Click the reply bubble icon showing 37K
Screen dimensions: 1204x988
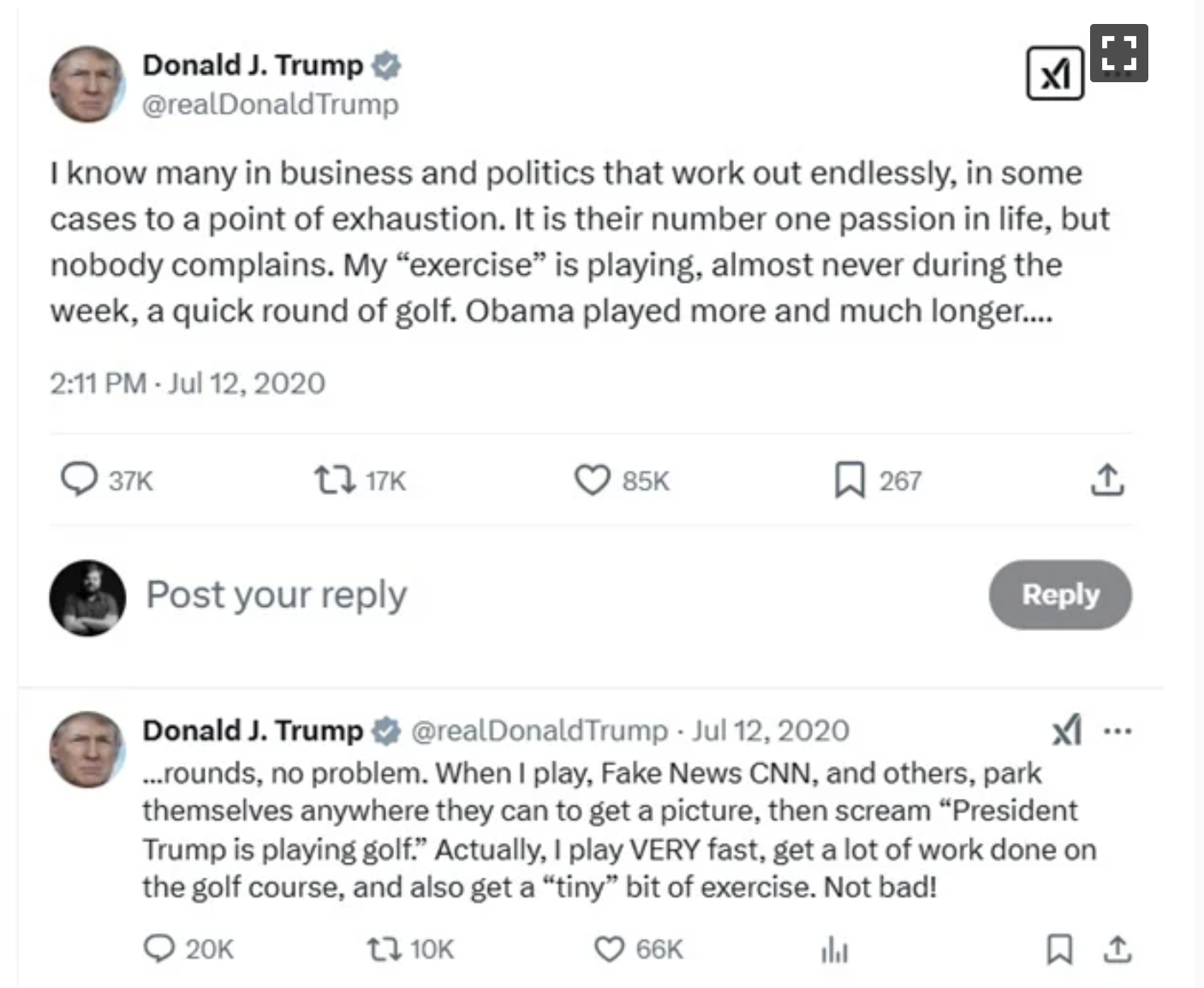tap(79, 479)
